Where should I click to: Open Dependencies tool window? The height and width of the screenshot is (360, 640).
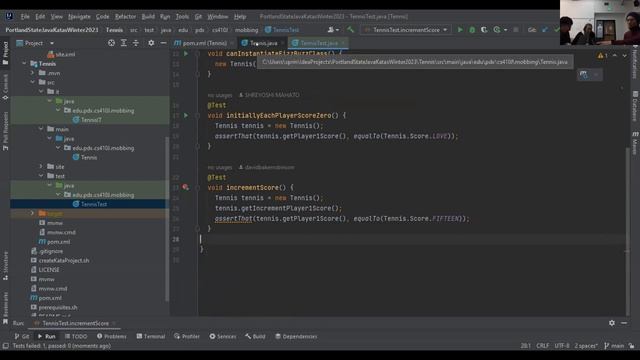(x=296, y=336)
